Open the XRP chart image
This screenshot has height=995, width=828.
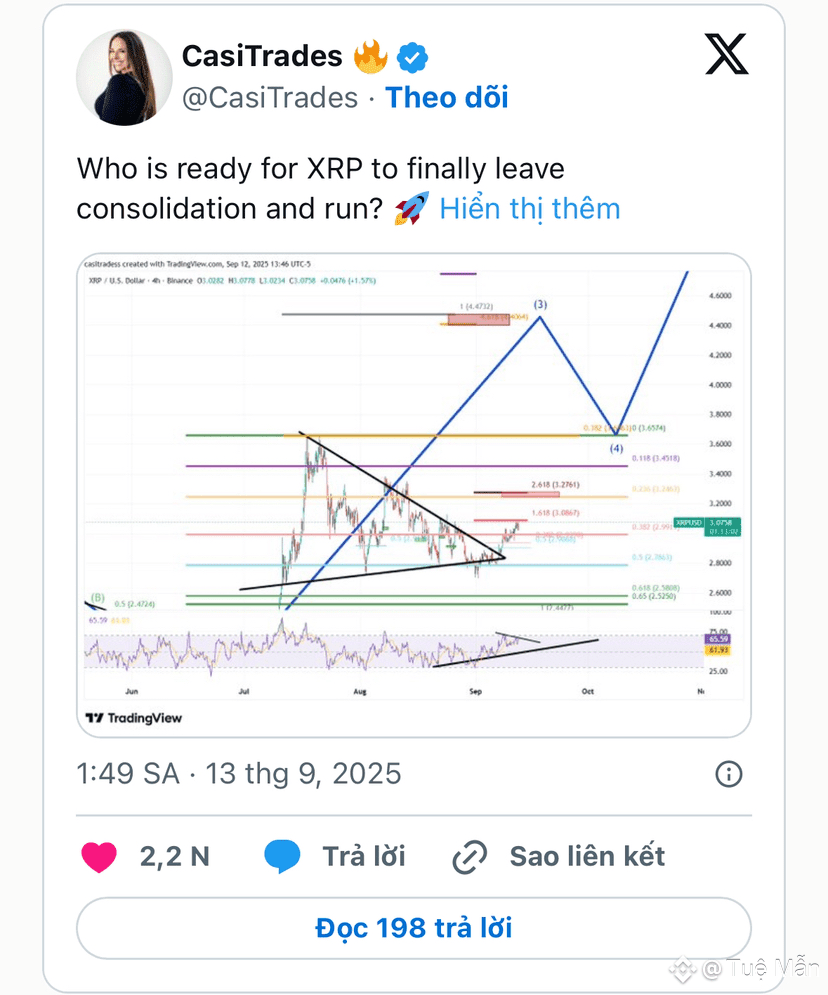(x=414, y=495)
